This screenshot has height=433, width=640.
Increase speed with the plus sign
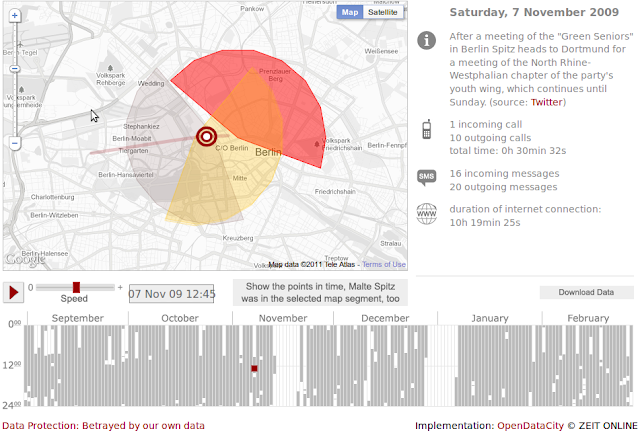120,287
